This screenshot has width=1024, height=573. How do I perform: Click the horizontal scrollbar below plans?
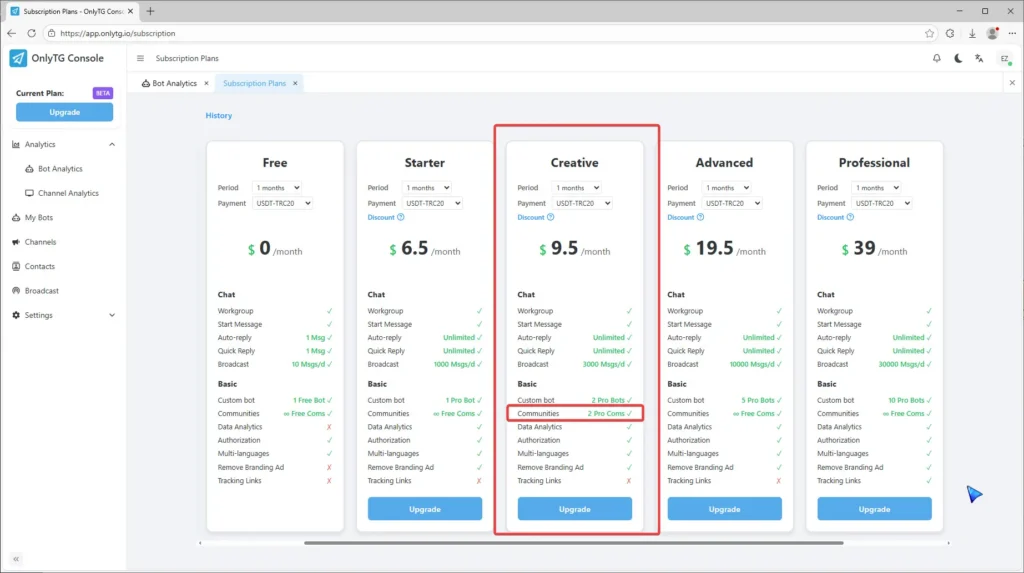pos(573,543)
